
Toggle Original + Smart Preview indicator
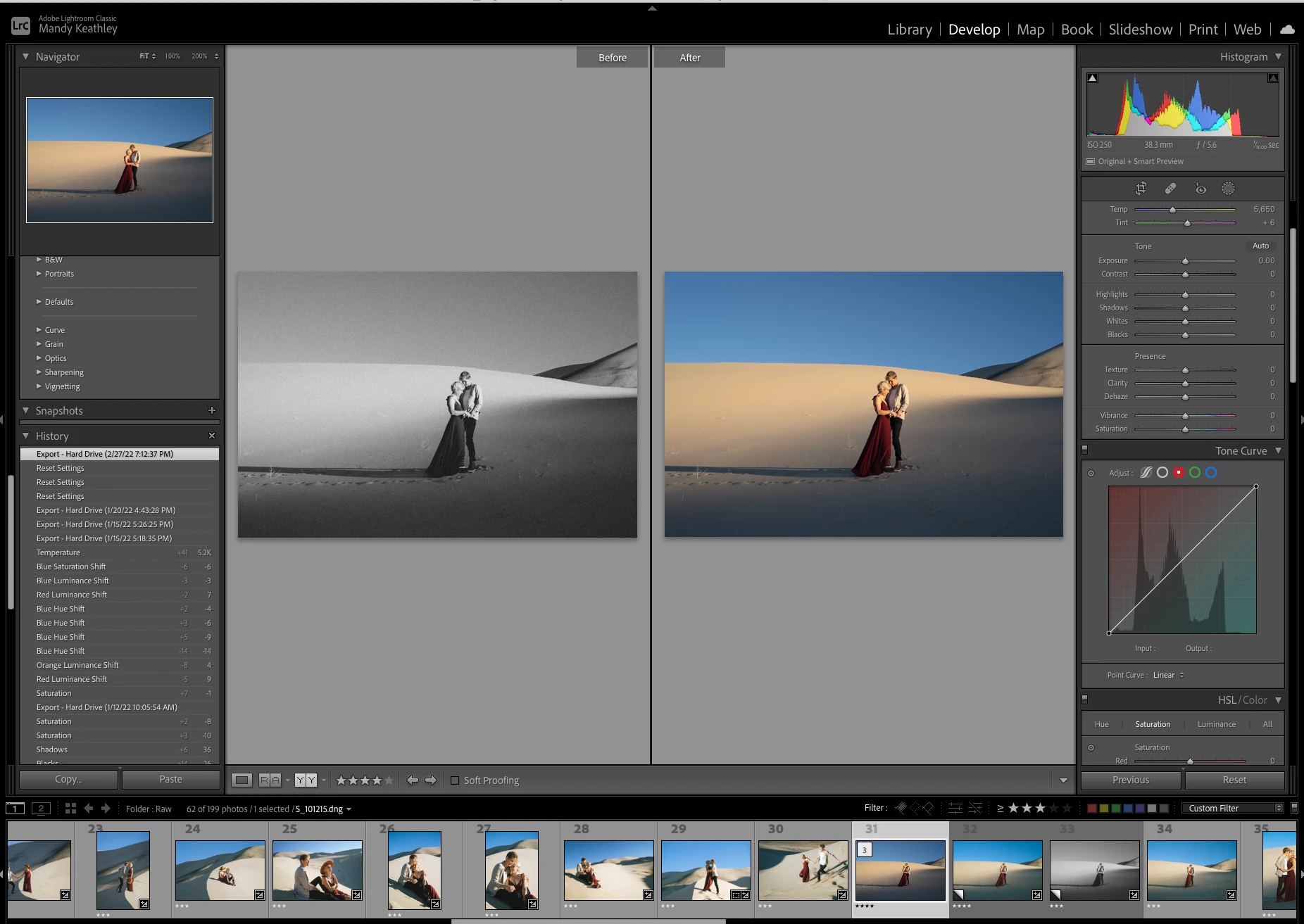click(1091, 161)
